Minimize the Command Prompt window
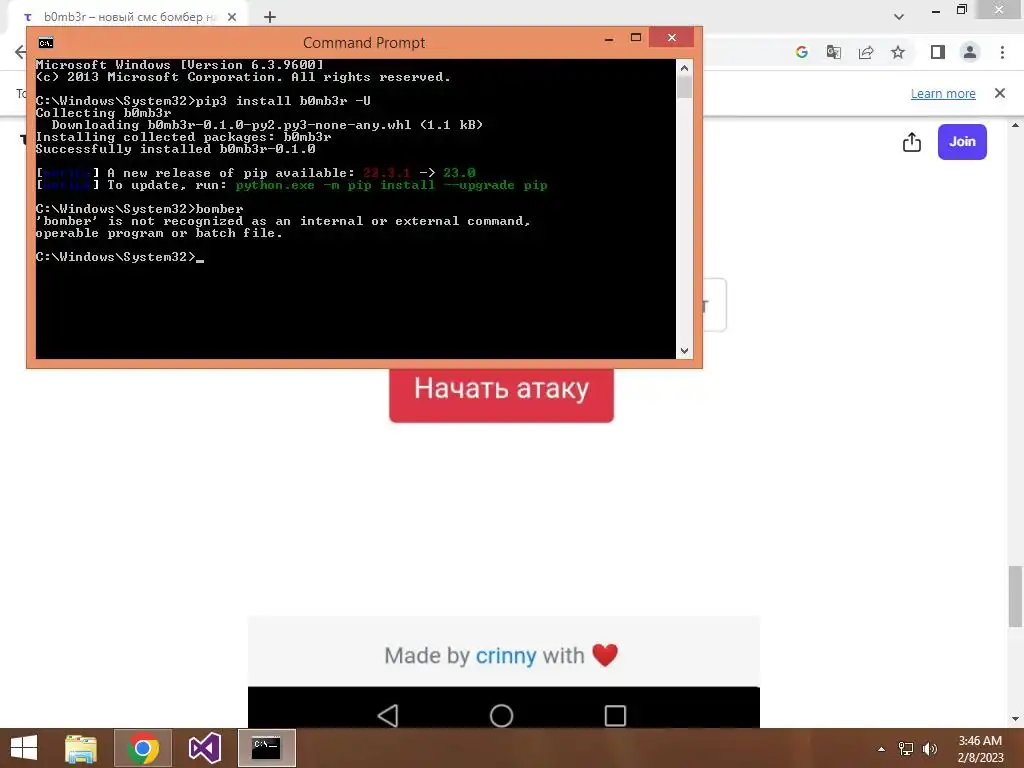 (x=609, y=38)
